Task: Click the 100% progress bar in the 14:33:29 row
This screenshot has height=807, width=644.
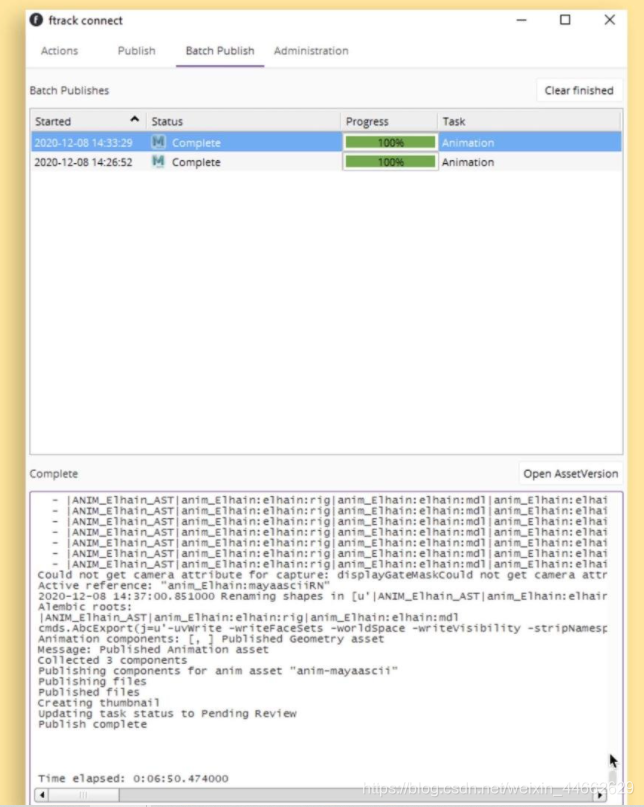Action: [x=390, y=143]
